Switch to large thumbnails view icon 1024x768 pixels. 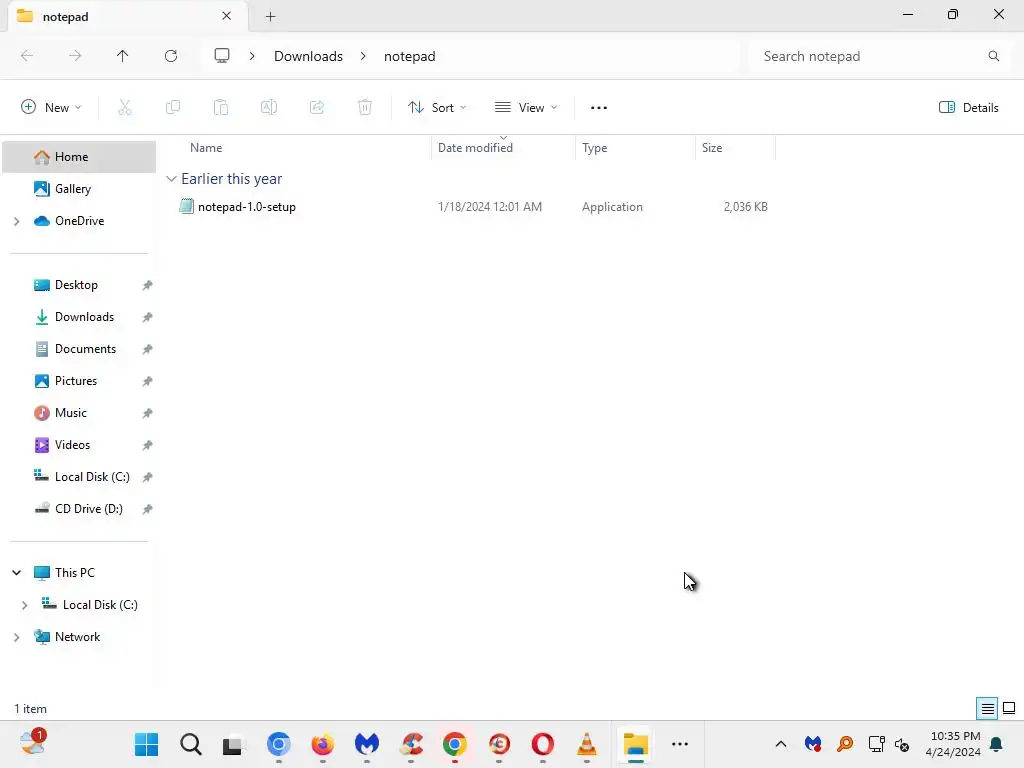tap(1009, 708)
